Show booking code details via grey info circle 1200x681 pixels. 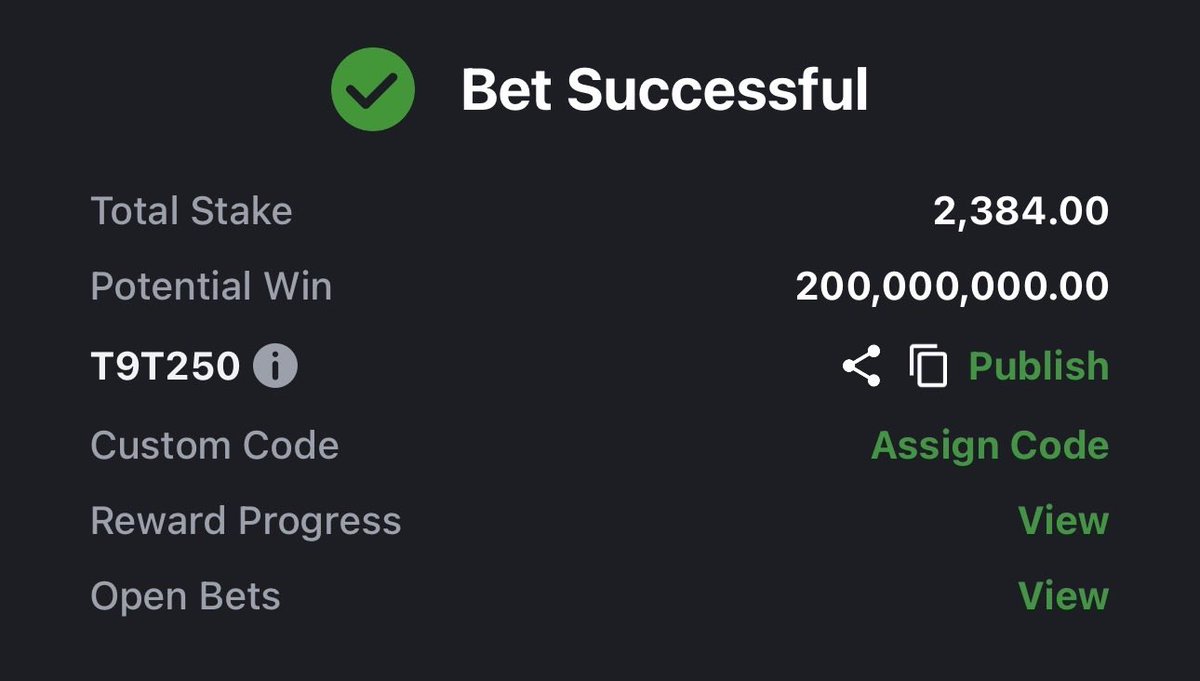(x=275, y=367)
